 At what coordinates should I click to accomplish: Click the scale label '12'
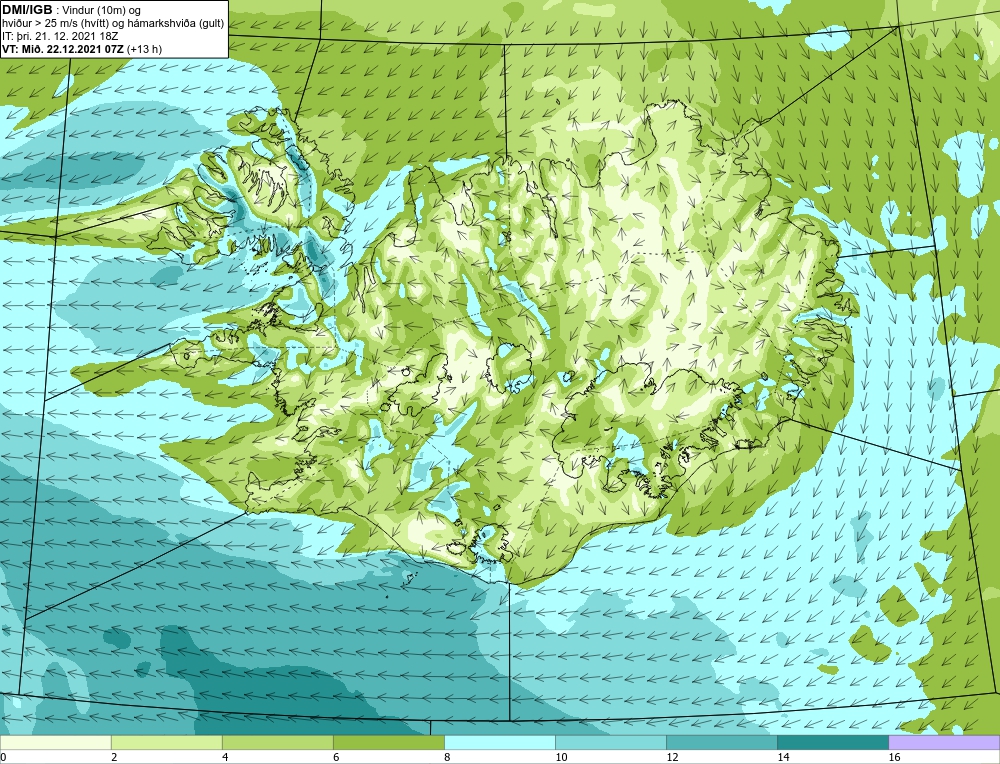[x=672, y=757]
